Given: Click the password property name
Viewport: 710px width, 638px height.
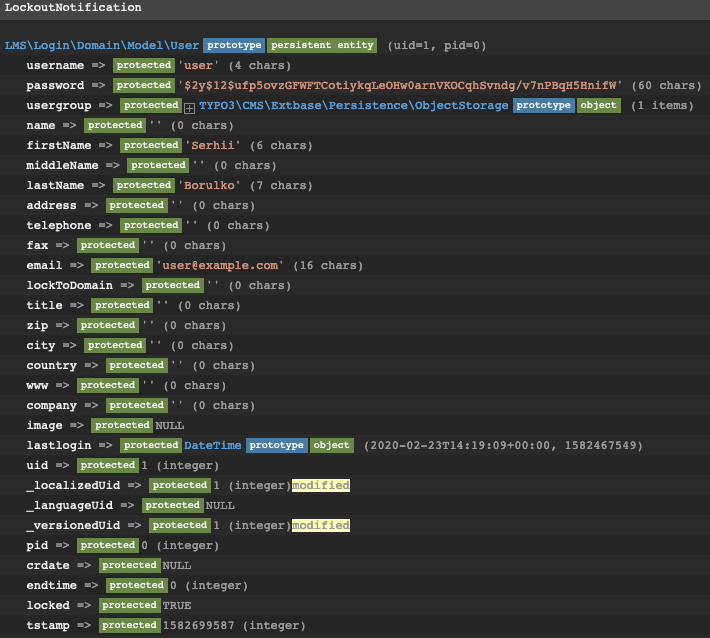Looking at the screenshot, I should pyautogui.click(x=55, y=86).
